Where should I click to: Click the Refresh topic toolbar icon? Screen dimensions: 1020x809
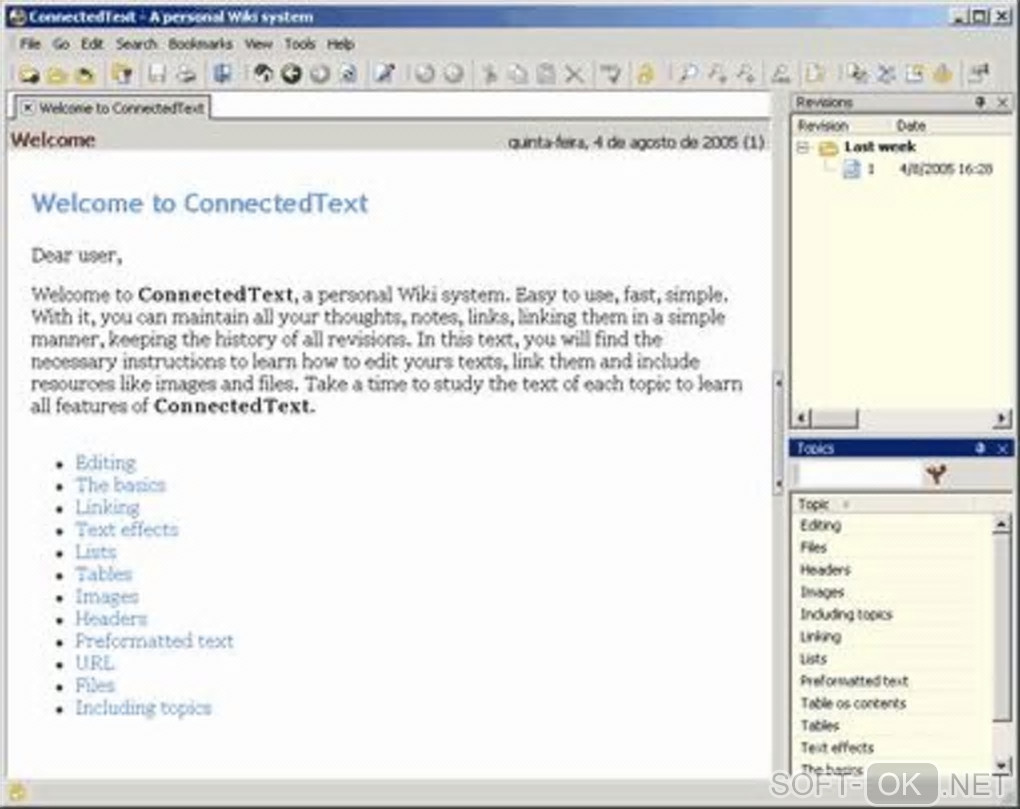(348, 74)
